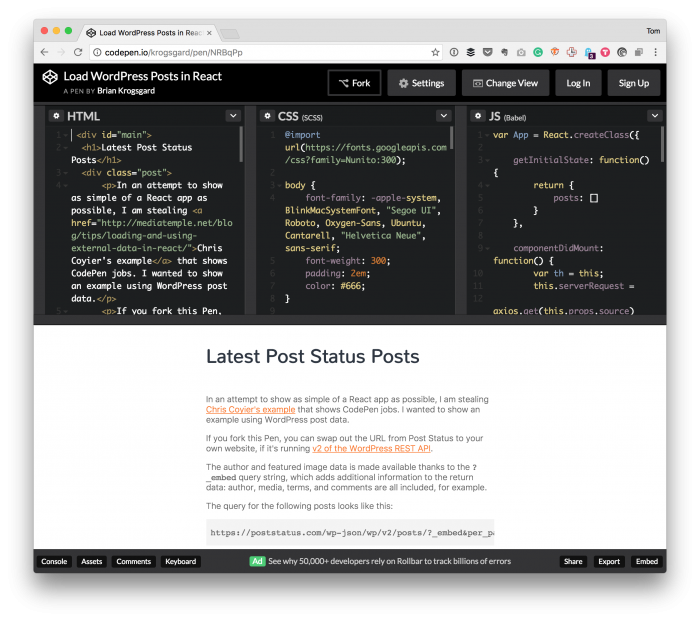Image resolution: width=700 pixels, height=621 pixels.
Task: Click the postsatus.com query URL code block
Action: [350, 532]
